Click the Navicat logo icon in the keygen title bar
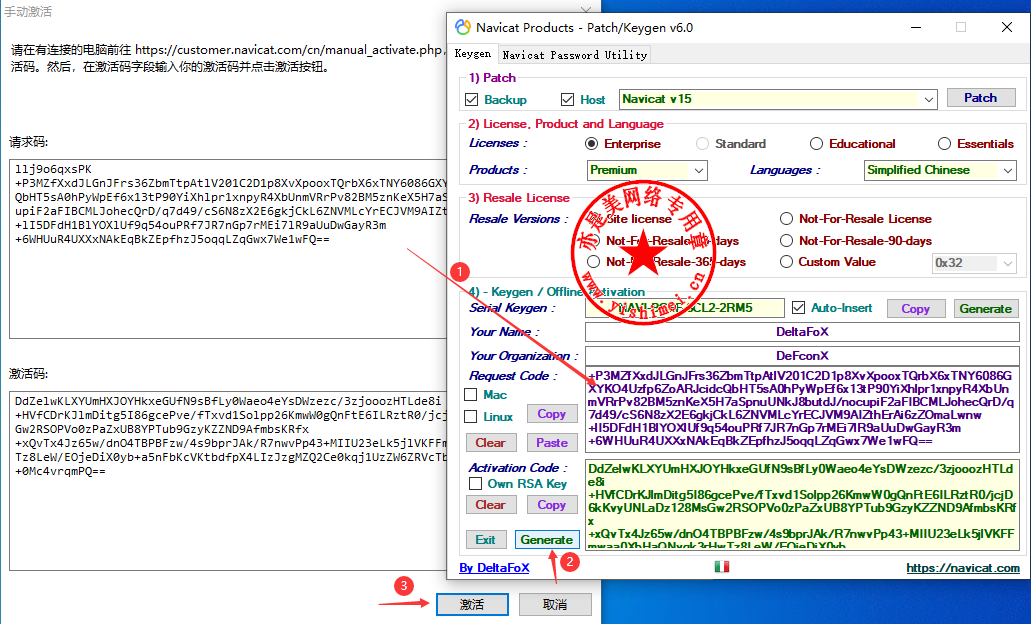1031x624 pixels. pyautogui.click(x=463, y=27)
